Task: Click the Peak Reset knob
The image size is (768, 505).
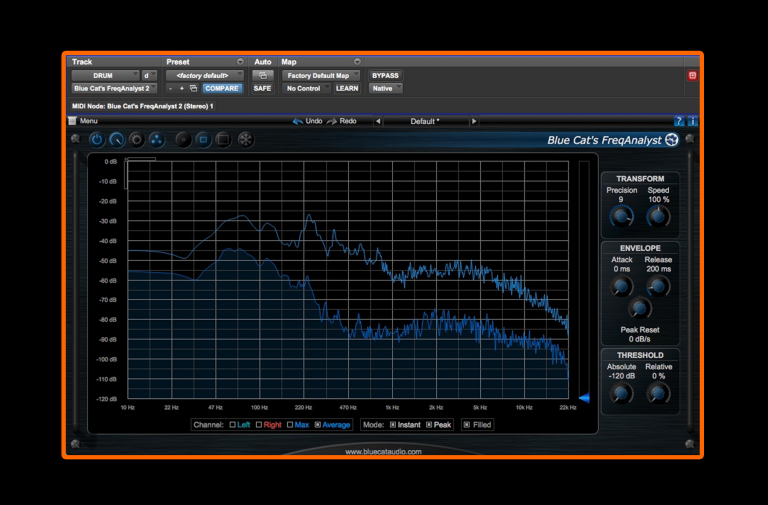Action: (x=640, y=308)
